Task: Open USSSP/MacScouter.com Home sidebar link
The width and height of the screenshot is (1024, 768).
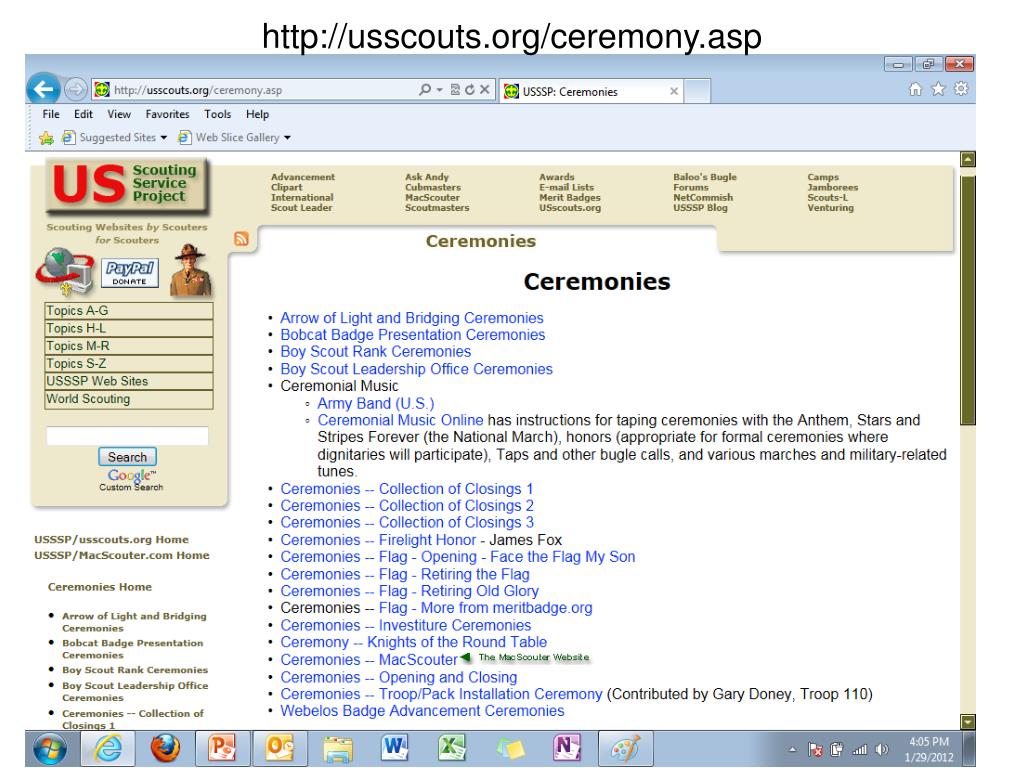Action: (x=122, y=555)
